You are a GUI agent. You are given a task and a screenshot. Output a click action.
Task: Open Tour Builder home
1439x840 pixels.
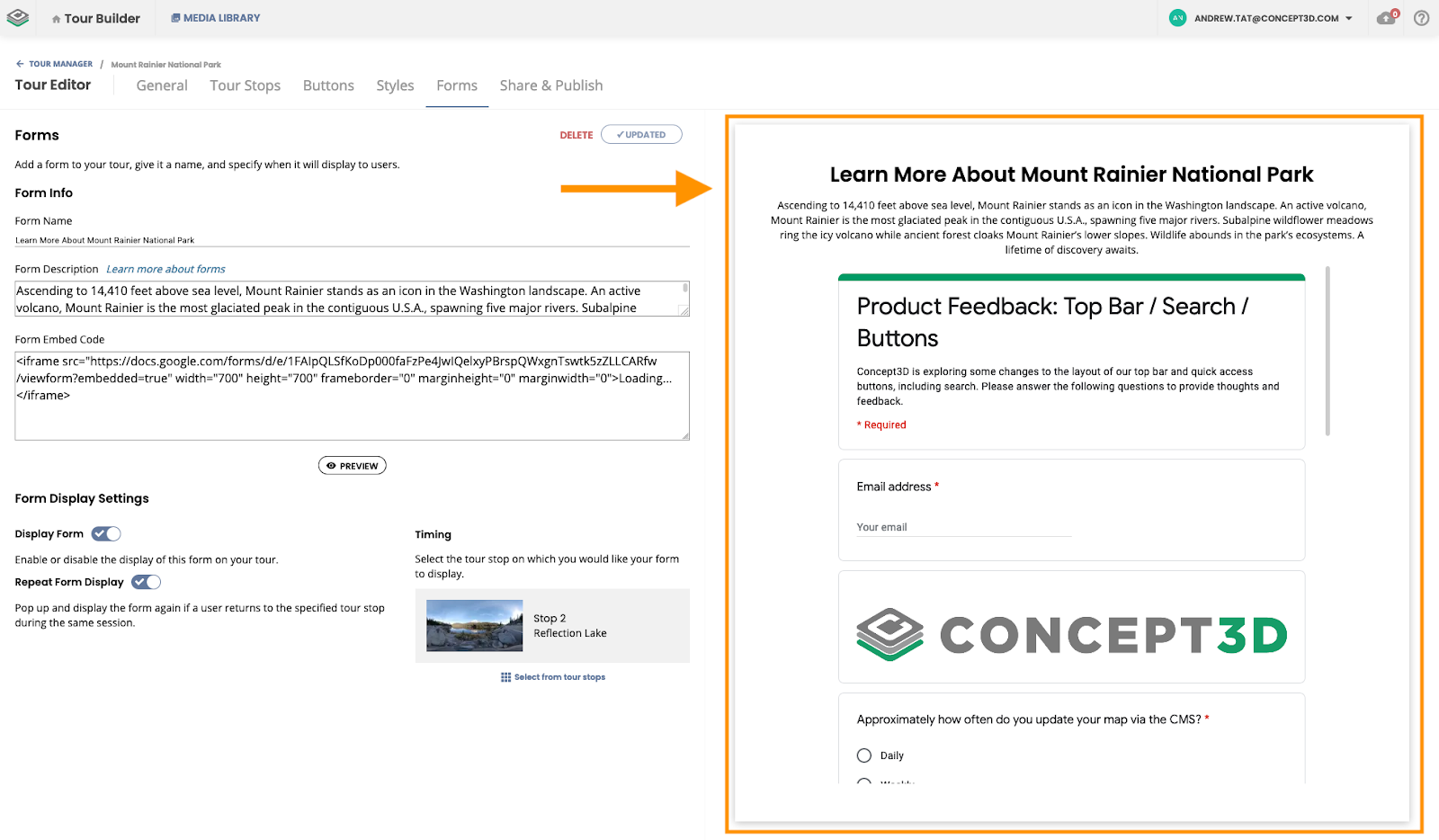(95, 18)
